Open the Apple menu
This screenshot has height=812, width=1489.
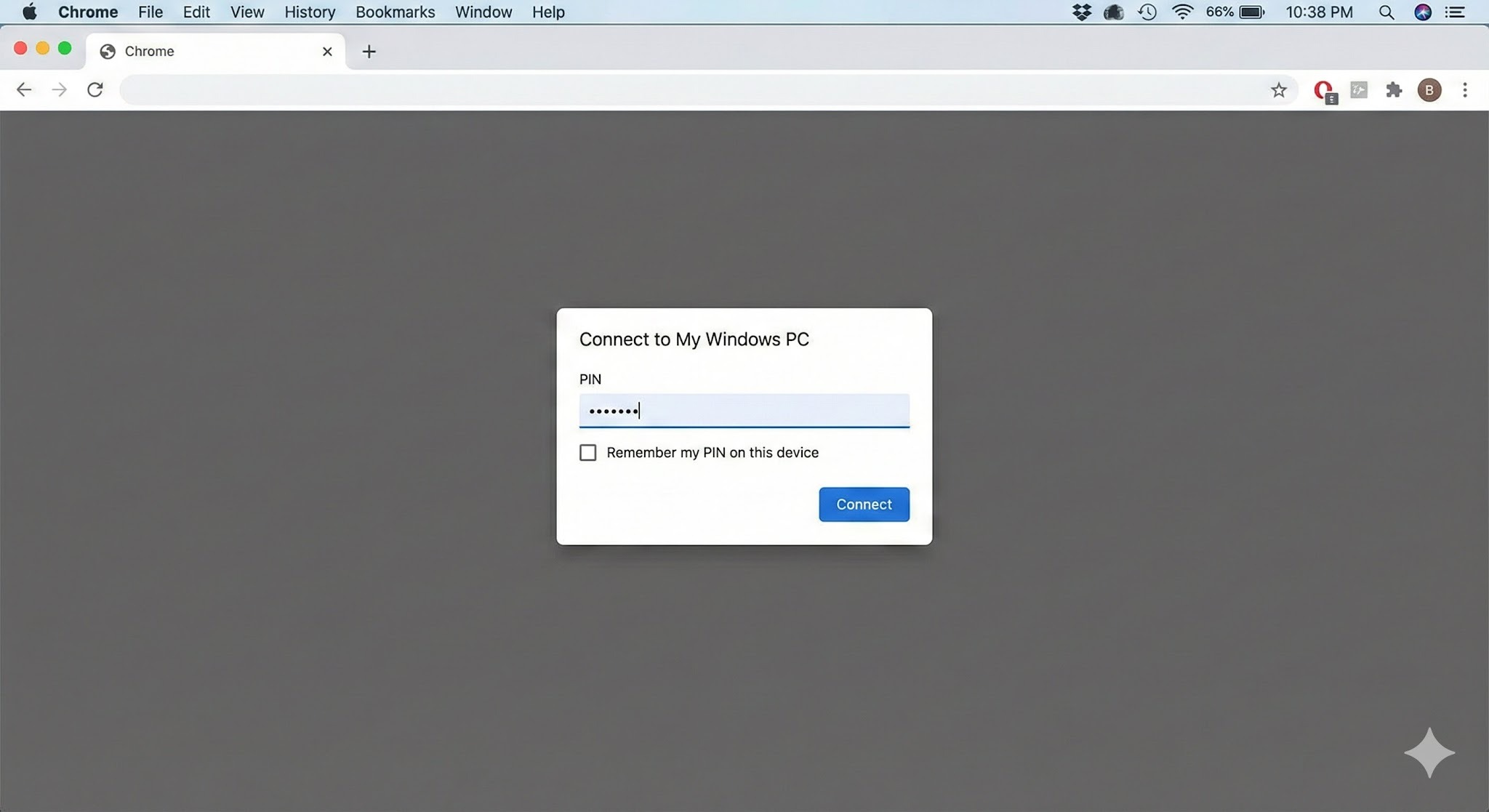tap(30, 12)
